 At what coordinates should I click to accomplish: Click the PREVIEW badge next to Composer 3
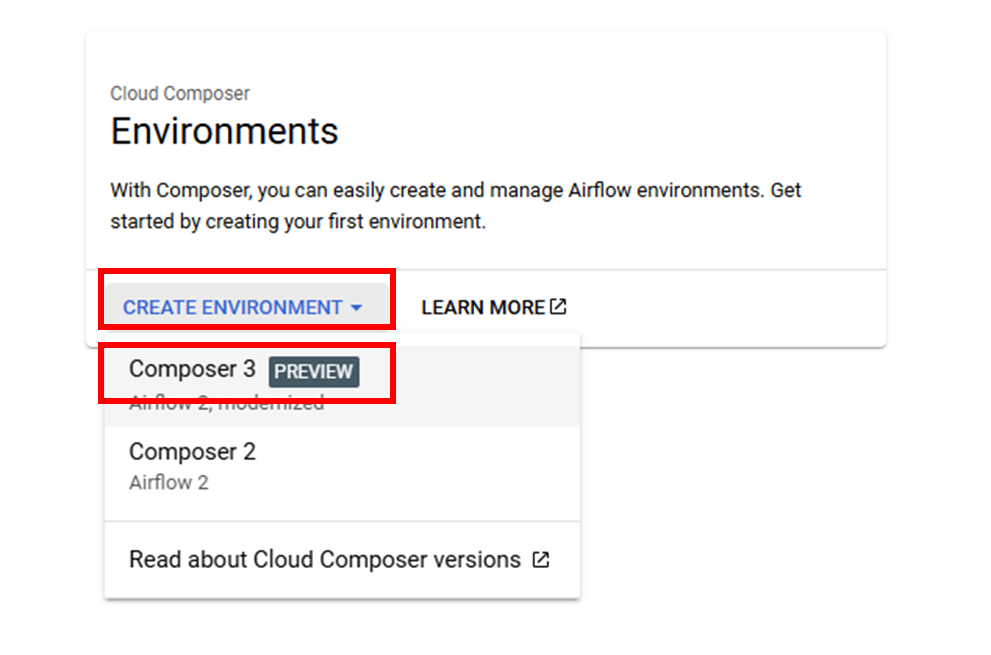coord(314,371)
